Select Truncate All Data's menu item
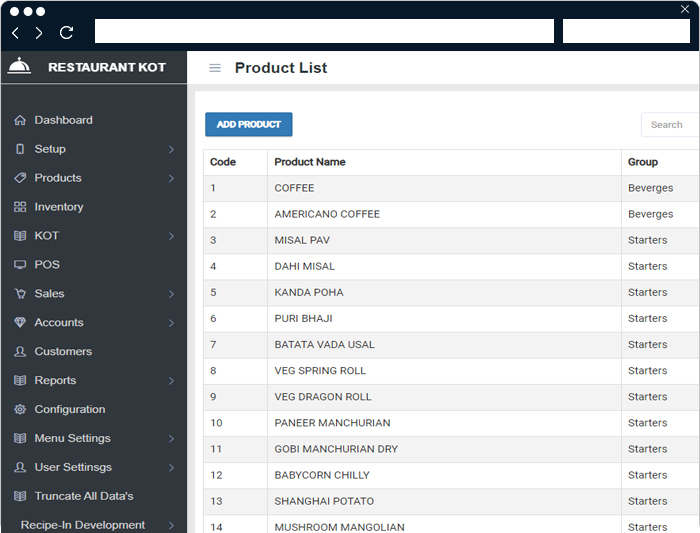 [x=83, y=496]
